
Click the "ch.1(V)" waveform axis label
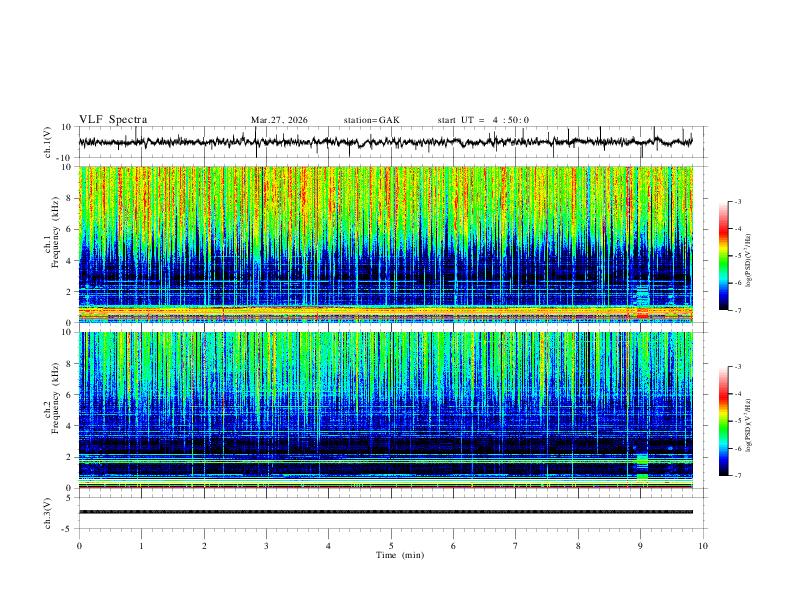(x=48, y=142)
